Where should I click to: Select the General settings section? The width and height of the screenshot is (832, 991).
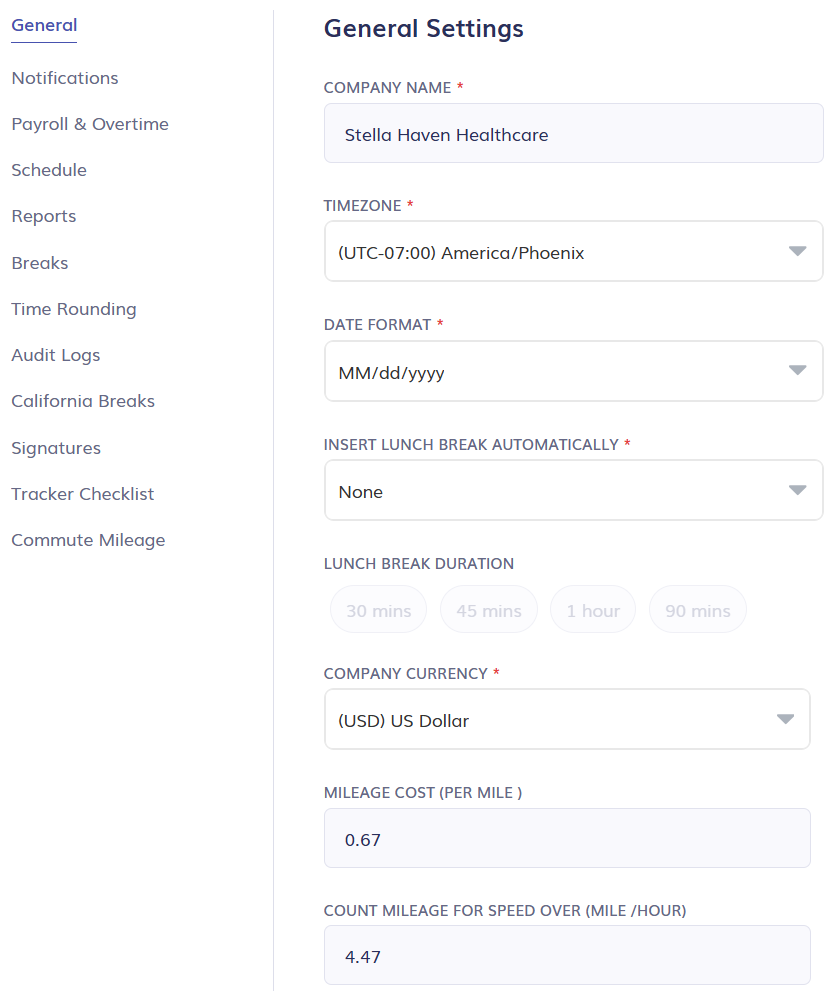pyautogui.click(x=44, y=25)
